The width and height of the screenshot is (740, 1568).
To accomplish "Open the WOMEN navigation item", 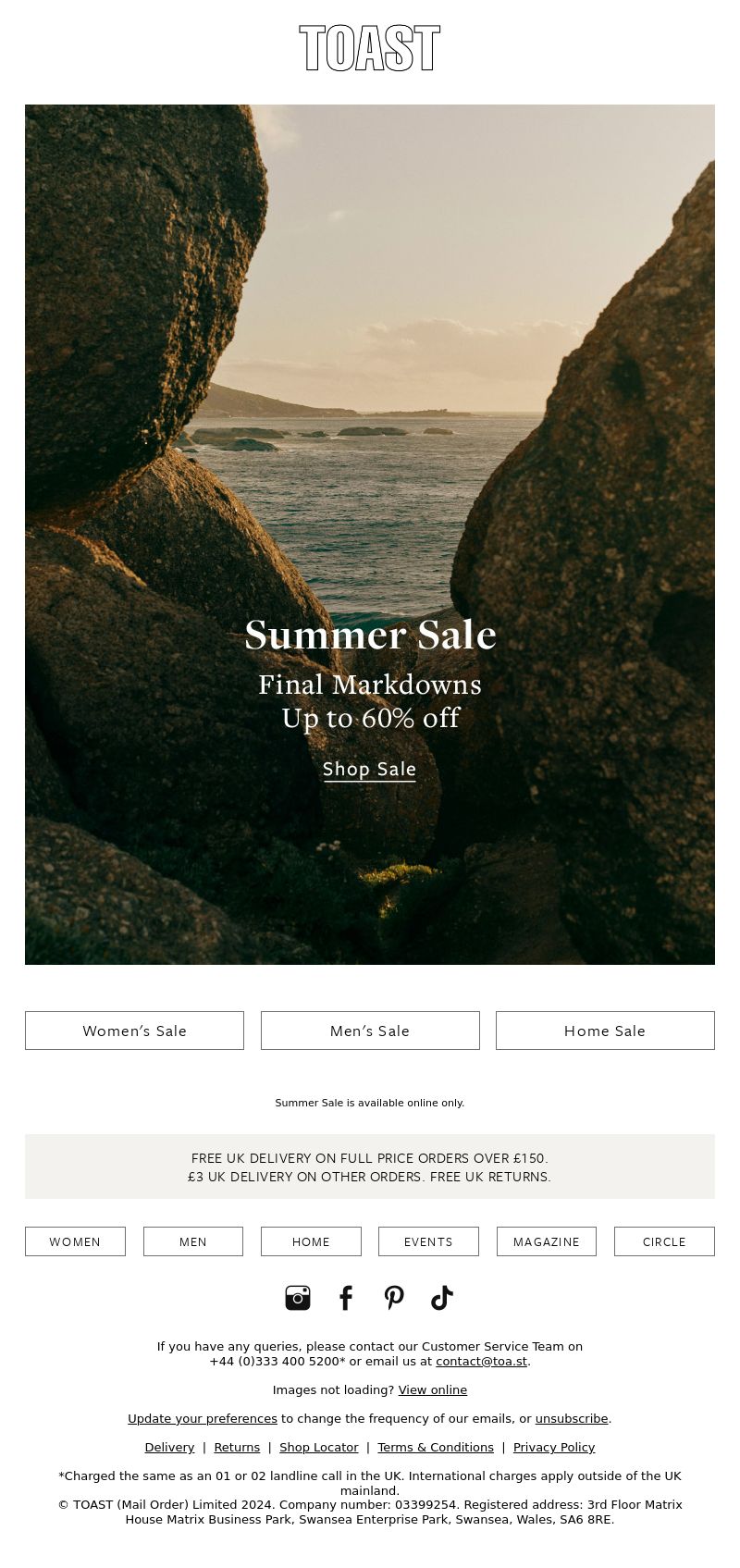I will [x=75, y=1241].
